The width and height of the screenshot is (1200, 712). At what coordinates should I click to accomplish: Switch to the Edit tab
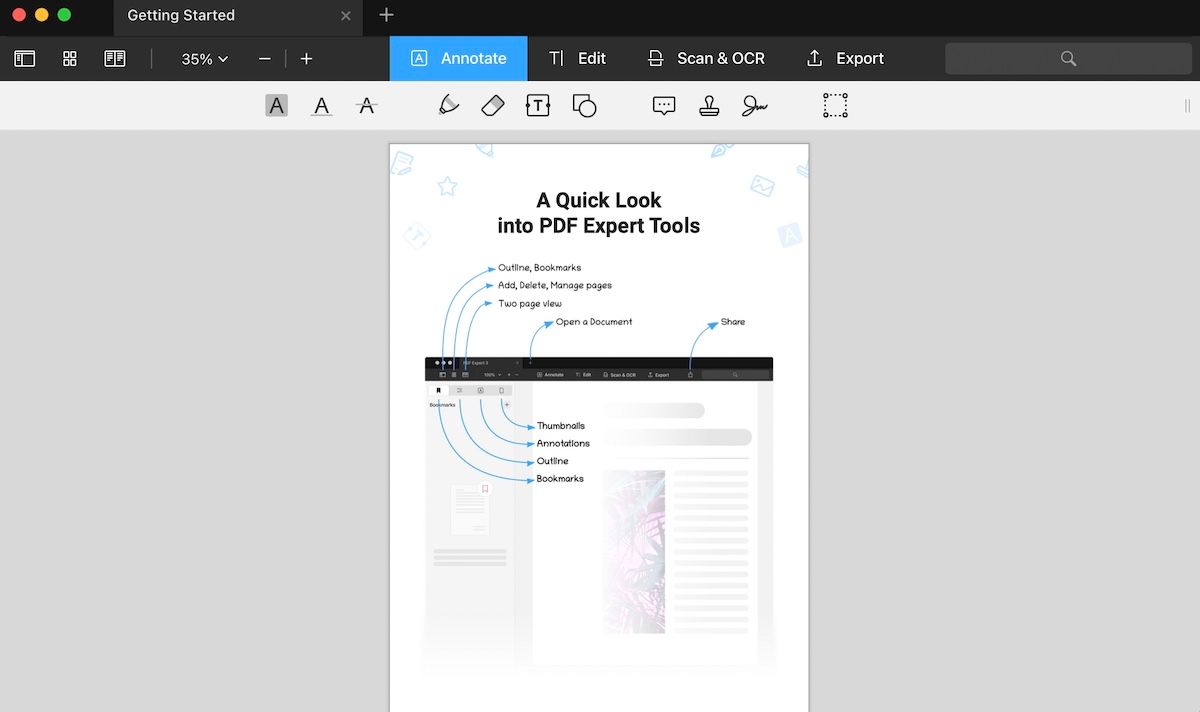[577, 58]
